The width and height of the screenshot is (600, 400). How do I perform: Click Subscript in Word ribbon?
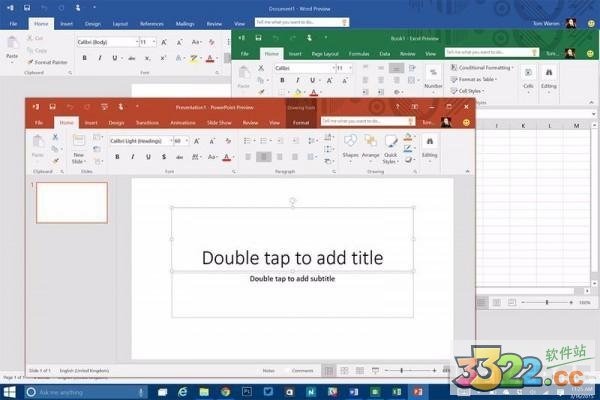tap(147, 58)
